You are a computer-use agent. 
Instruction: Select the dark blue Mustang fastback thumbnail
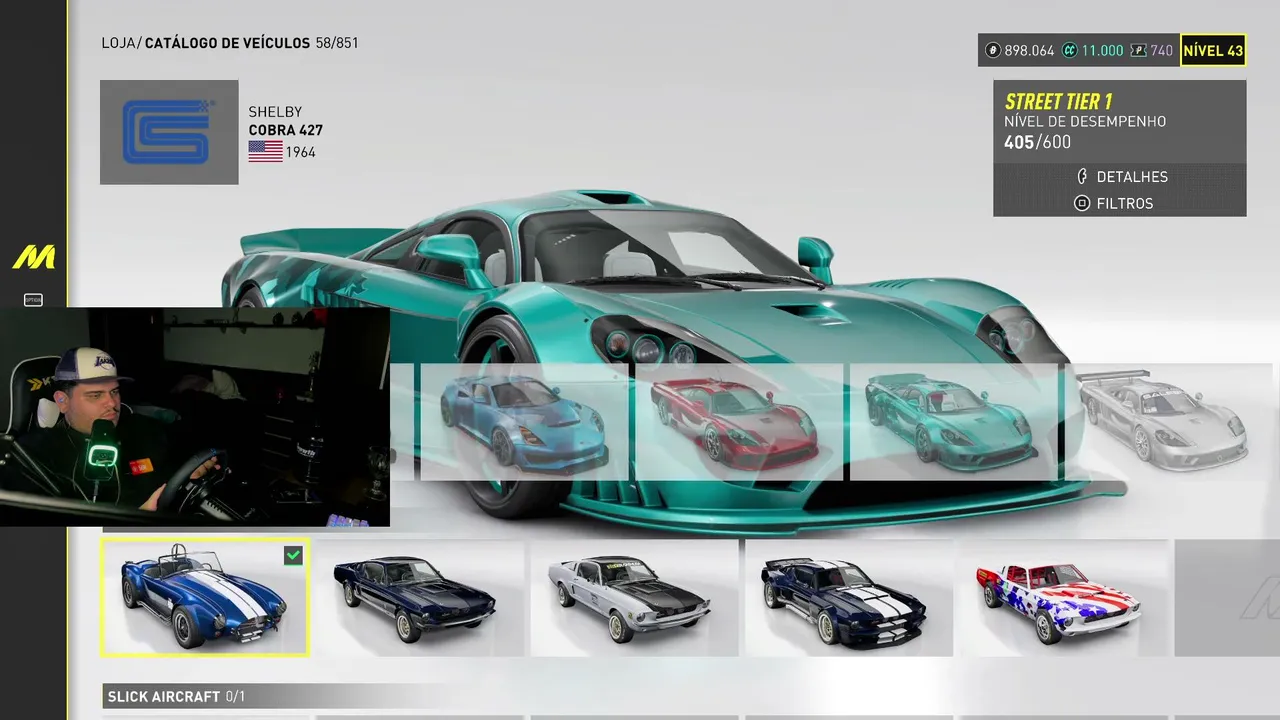point(420,597)
